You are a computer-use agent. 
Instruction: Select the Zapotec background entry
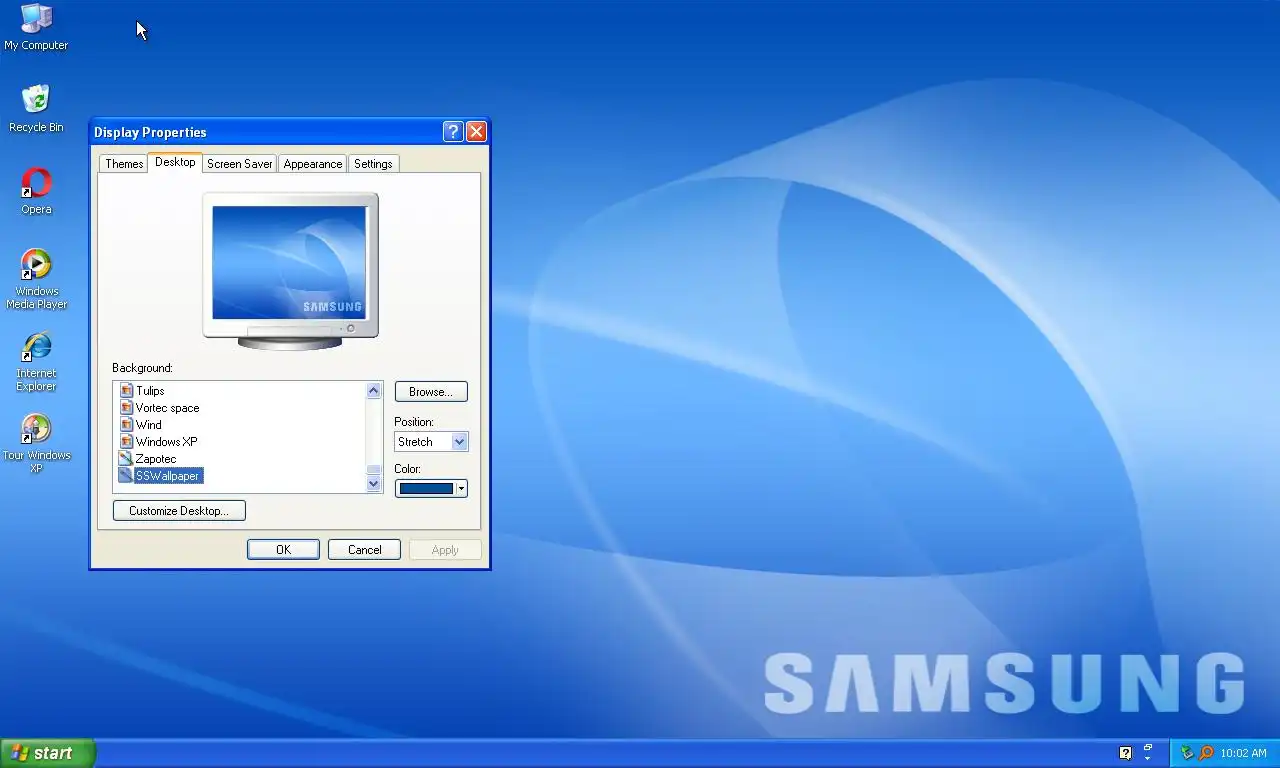155,459
